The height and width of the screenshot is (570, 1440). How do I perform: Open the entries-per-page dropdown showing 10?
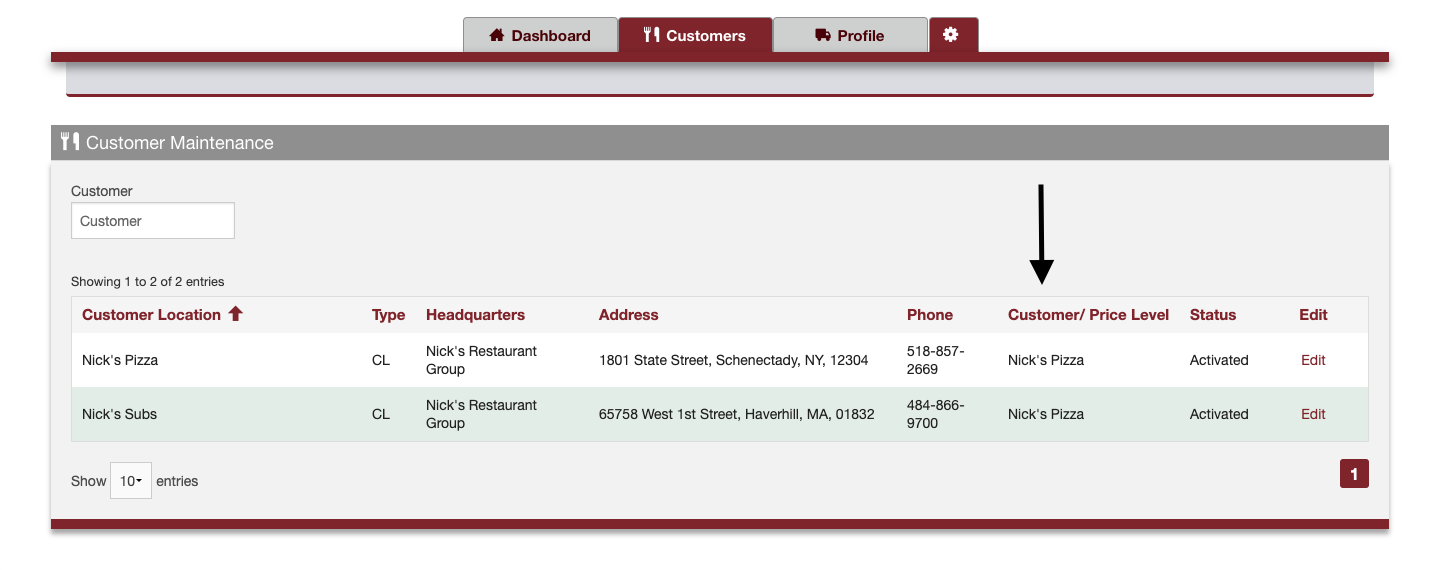tap(131, 481)
